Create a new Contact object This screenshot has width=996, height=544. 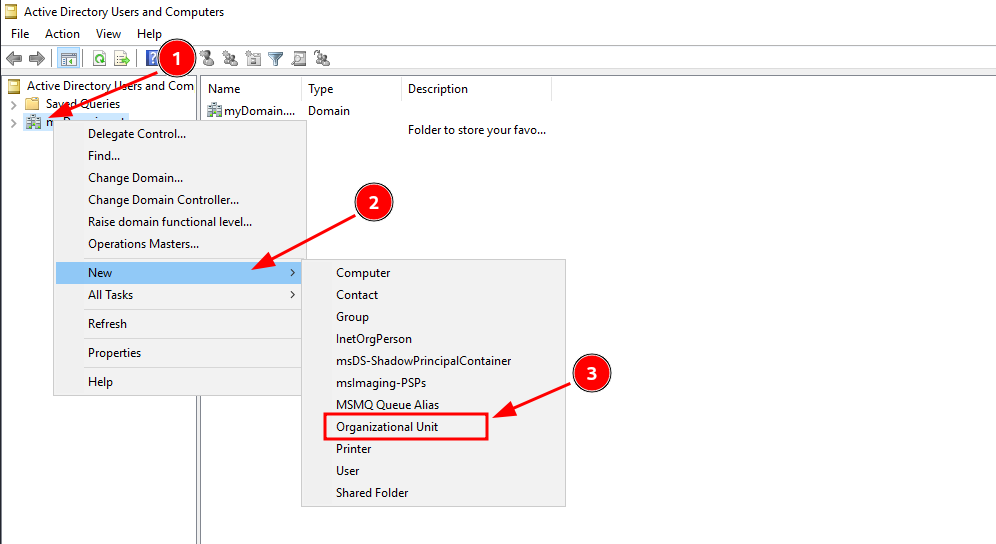click(433, 295)
